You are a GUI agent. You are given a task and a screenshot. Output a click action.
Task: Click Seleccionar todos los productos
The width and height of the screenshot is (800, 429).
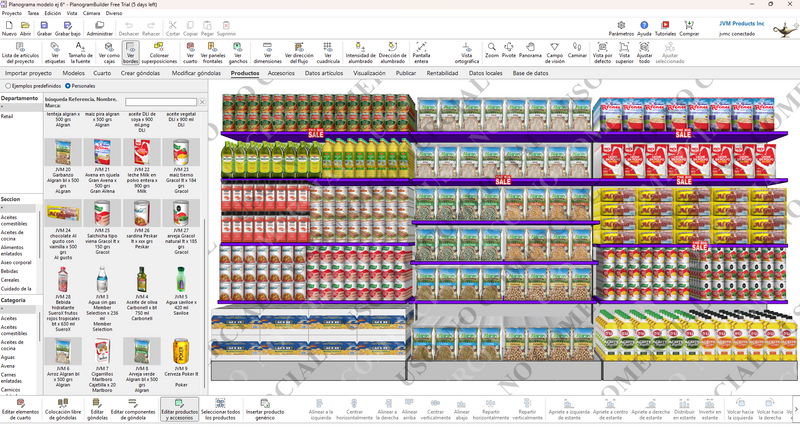[220, 410]
